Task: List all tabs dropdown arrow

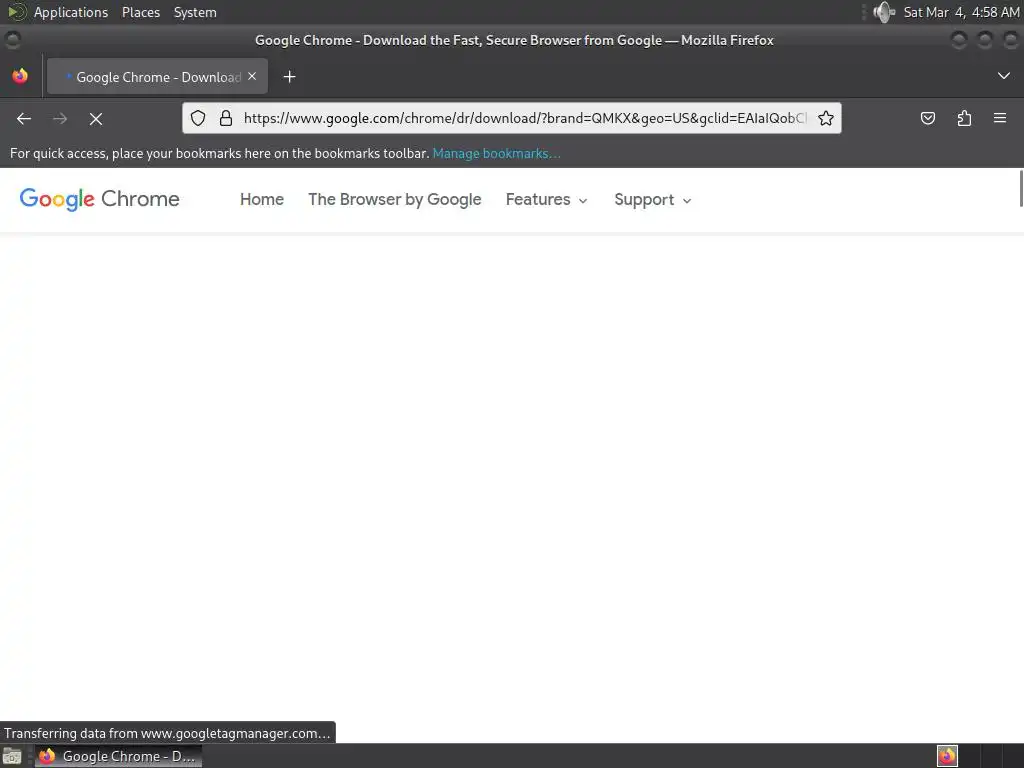Action: [x=1004, y=76]
